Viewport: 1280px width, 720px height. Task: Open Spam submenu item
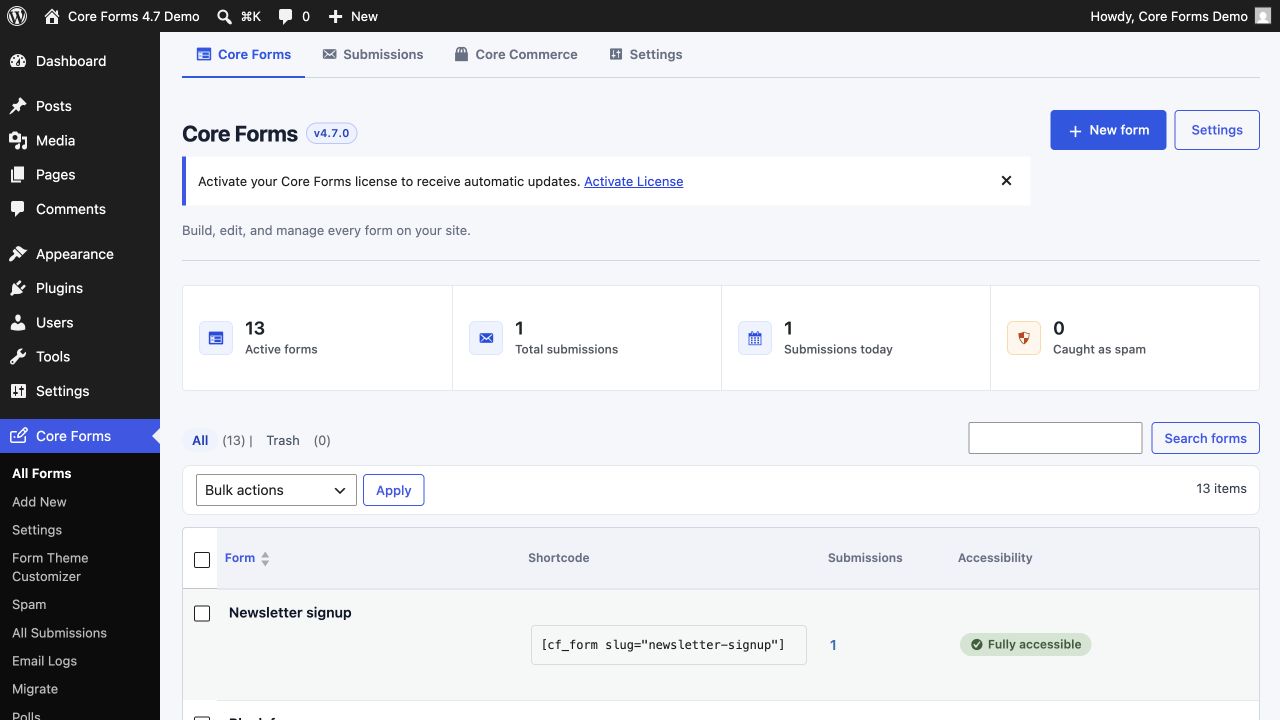tap(29, 605)
